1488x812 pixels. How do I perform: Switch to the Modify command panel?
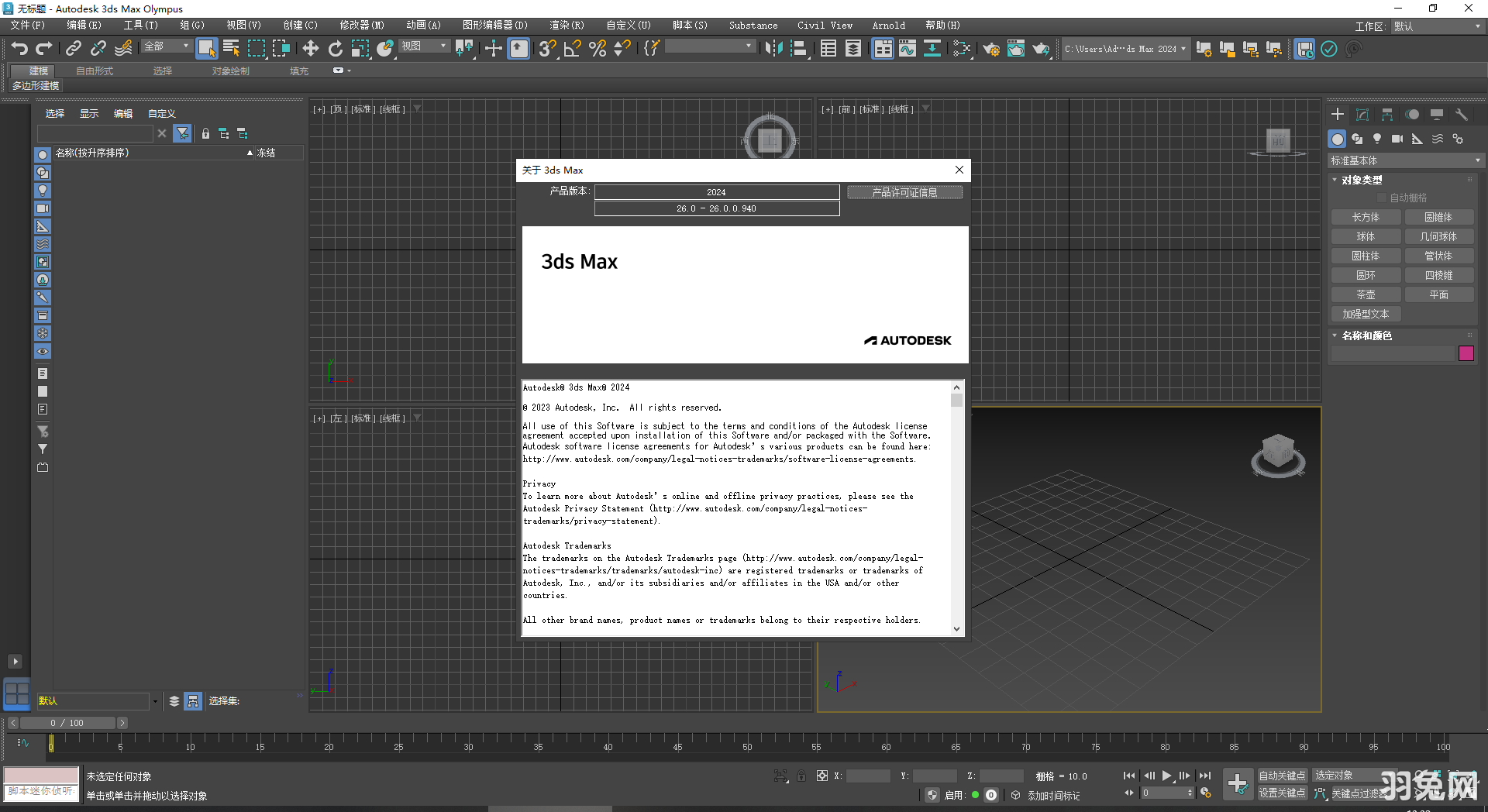[x=1362, y=114]
